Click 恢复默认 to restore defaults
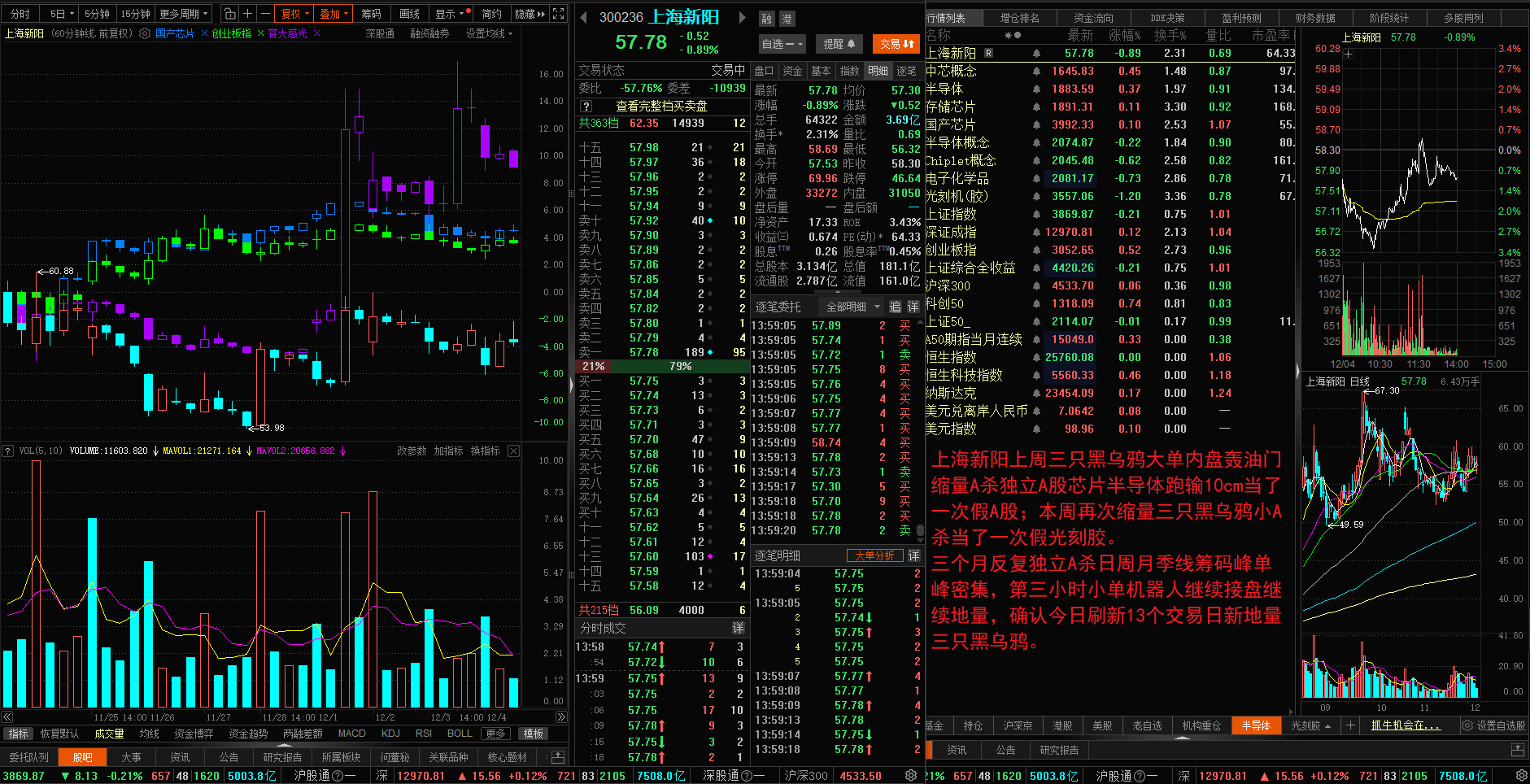The height and width of the screenshot is (784, 1530). point(60,734)
